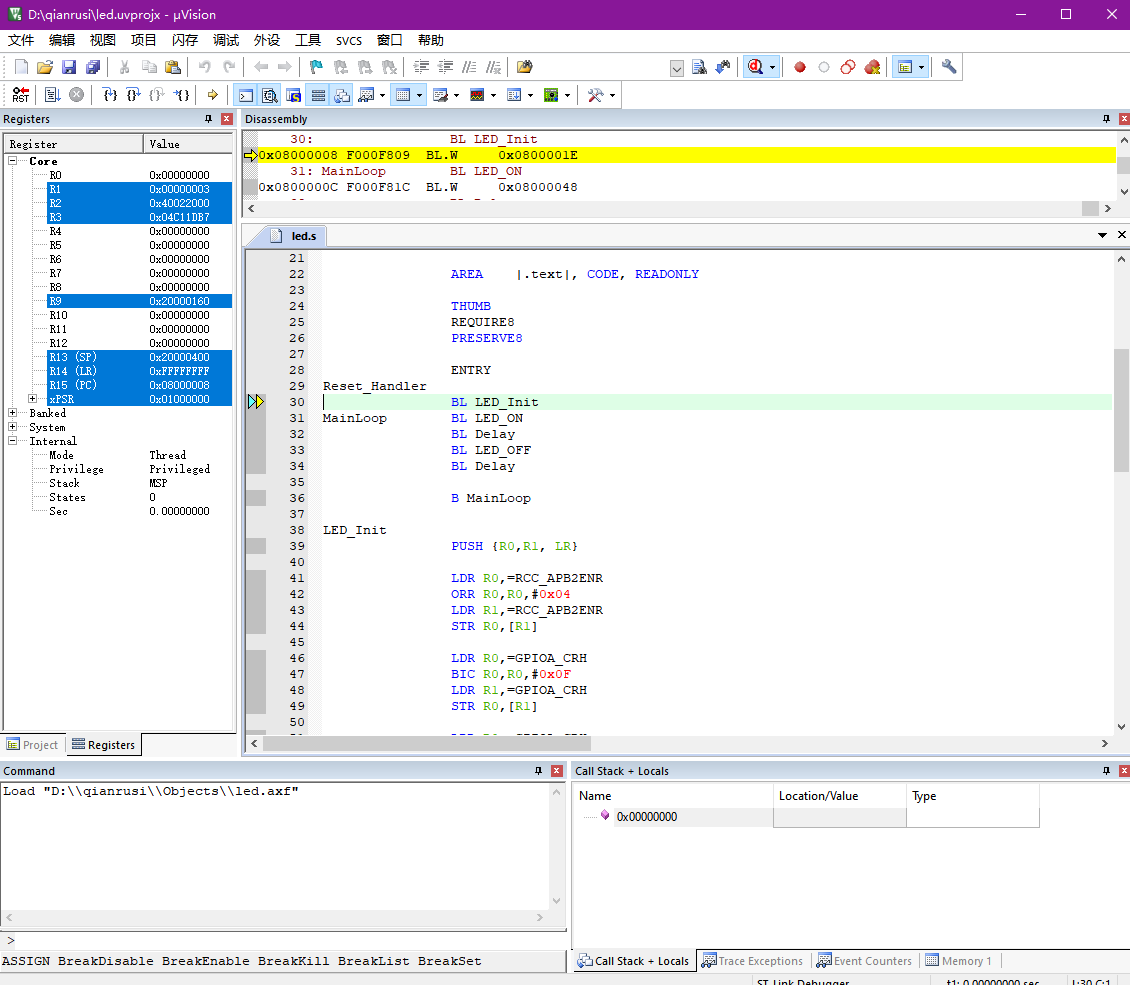
Task: Open Analysis windows dropdown arrow
Action: pos(494,95)
